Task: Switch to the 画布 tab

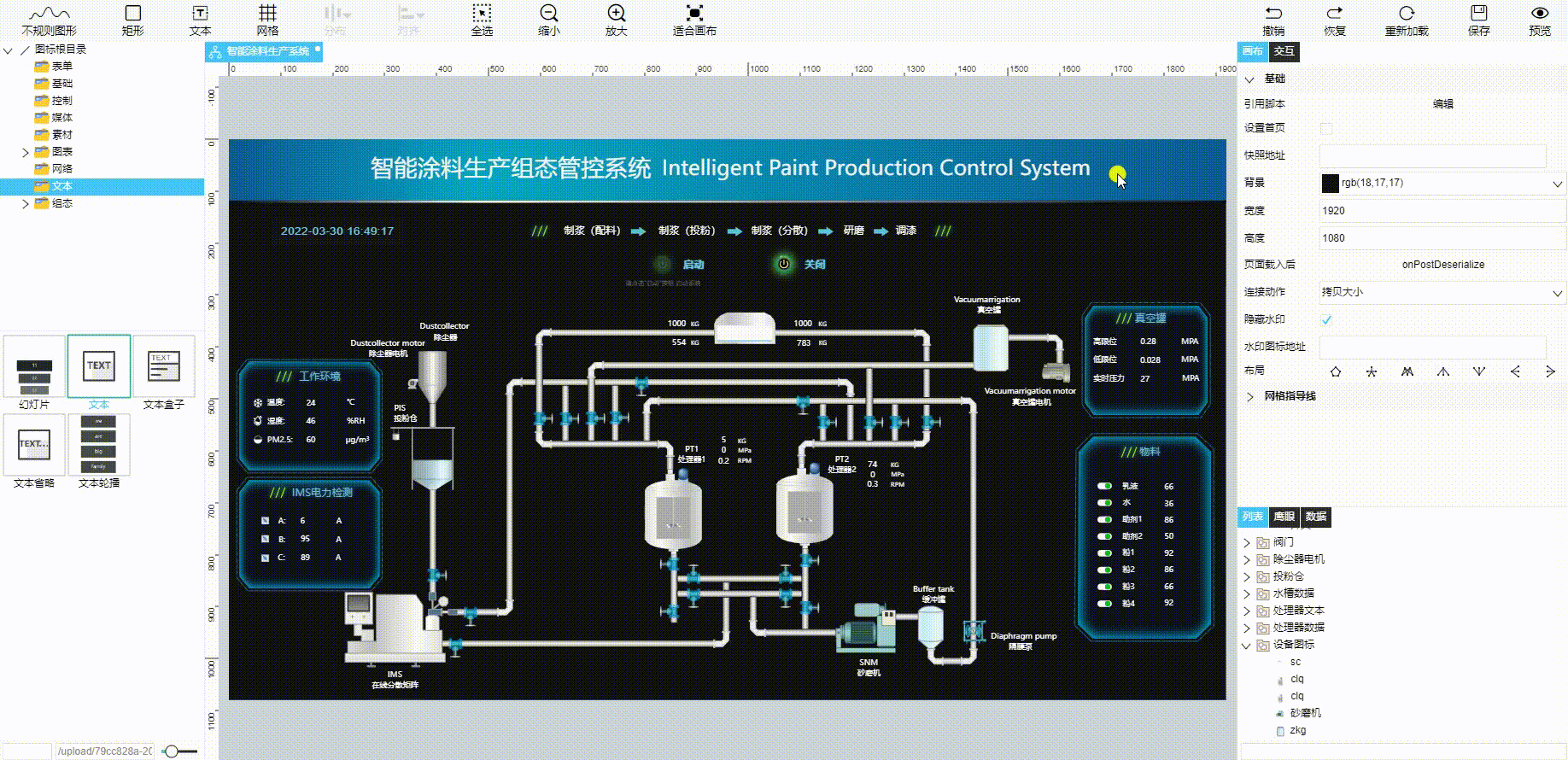Action: pyautogui.click(x=1253, y=51)
